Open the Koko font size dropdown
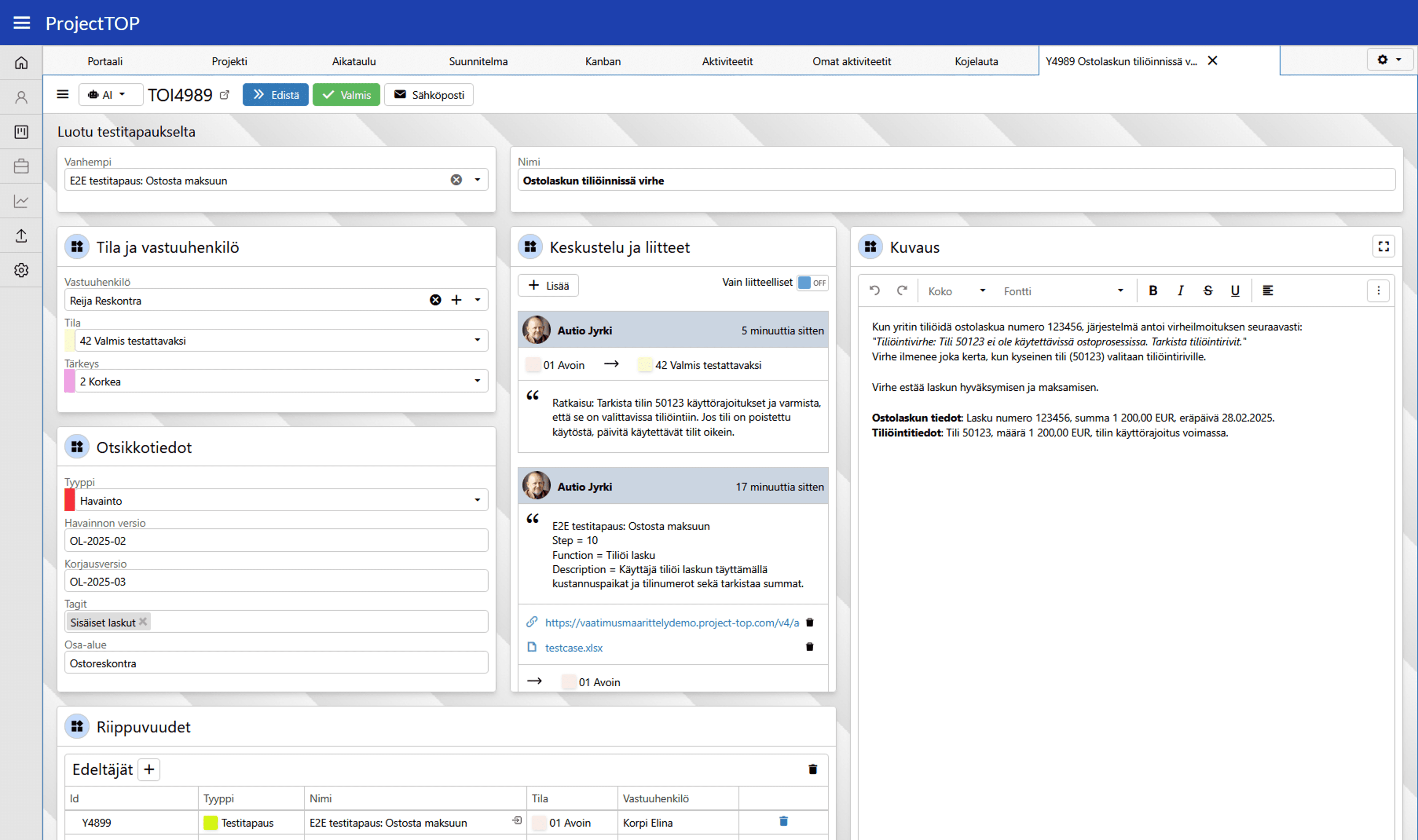Image resolution: width=1418 pixels, height=840 pixels. (956, 291)
